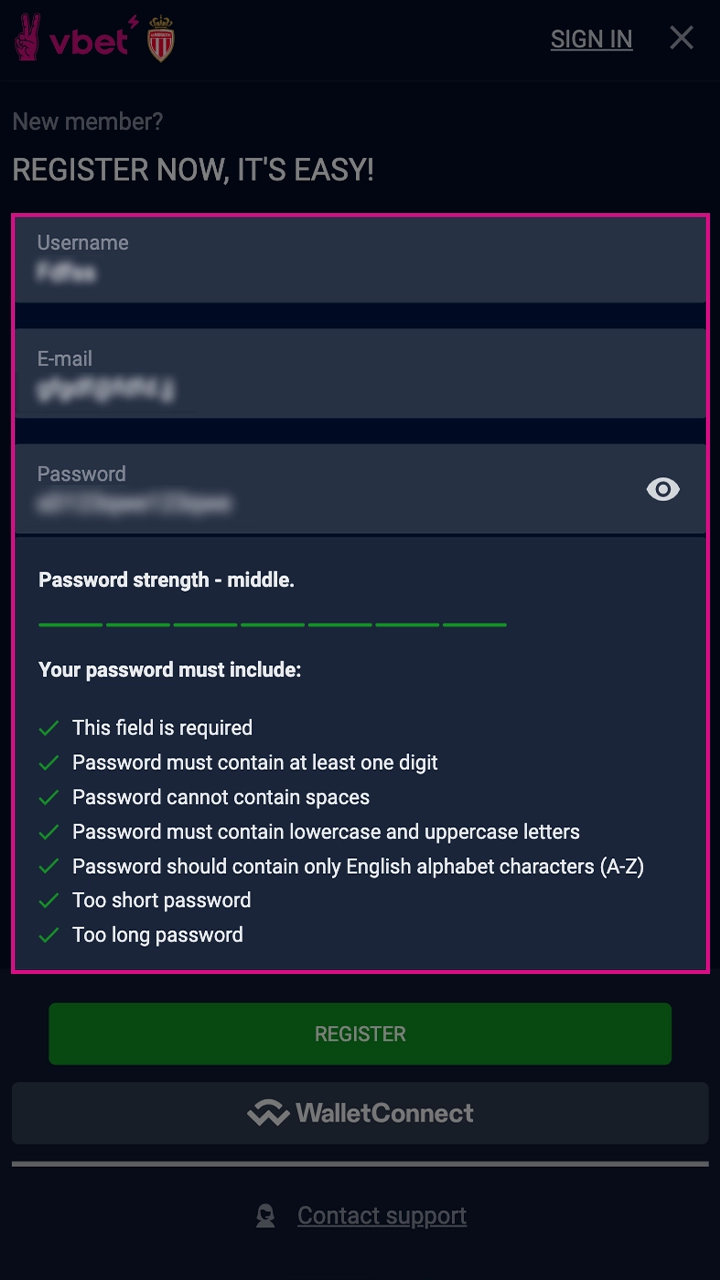Click the AS Monaco crest icon

(161, 39)
